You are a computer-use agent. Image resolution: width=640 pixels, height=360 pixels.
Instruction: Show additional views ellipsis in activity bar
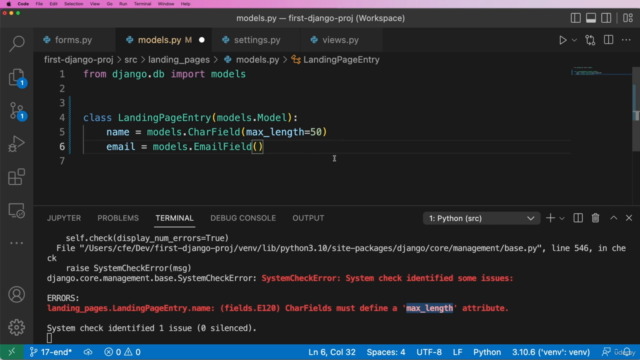coord(17,243)
